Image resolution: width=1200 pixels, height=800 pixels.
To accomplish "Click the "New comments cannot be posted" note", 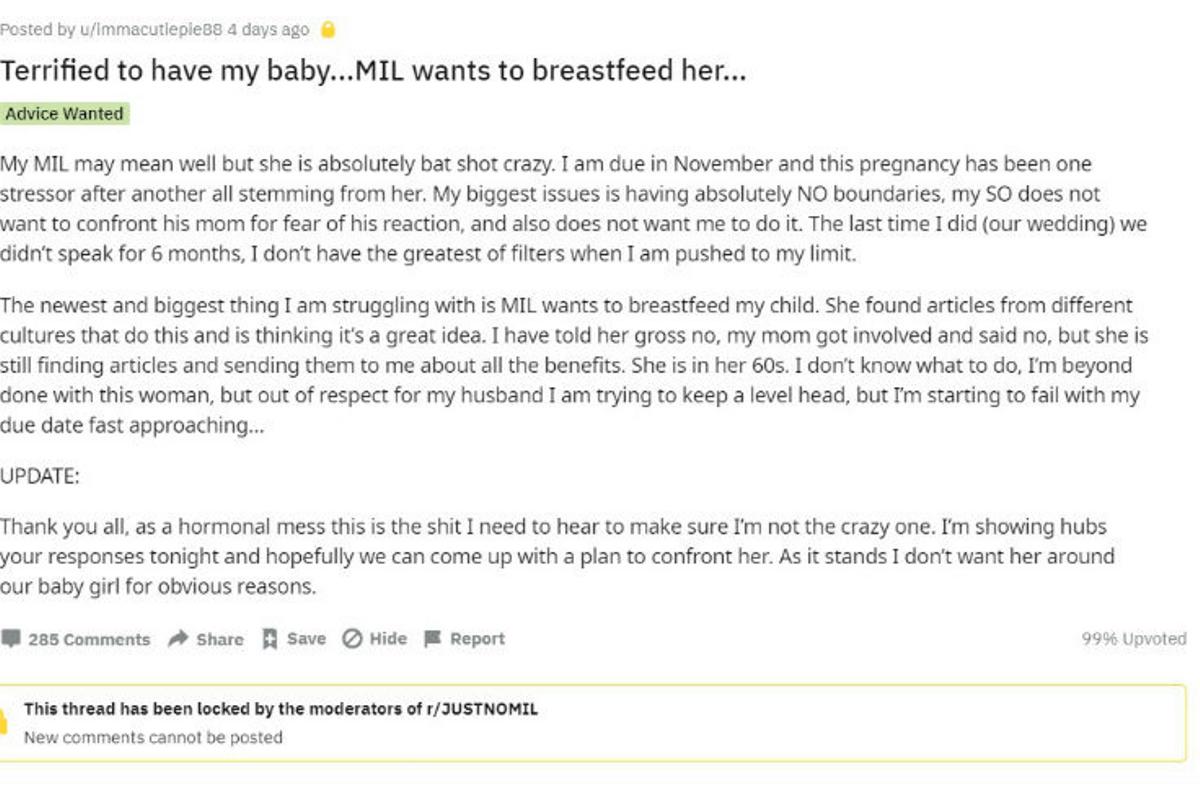I will 153,738.
